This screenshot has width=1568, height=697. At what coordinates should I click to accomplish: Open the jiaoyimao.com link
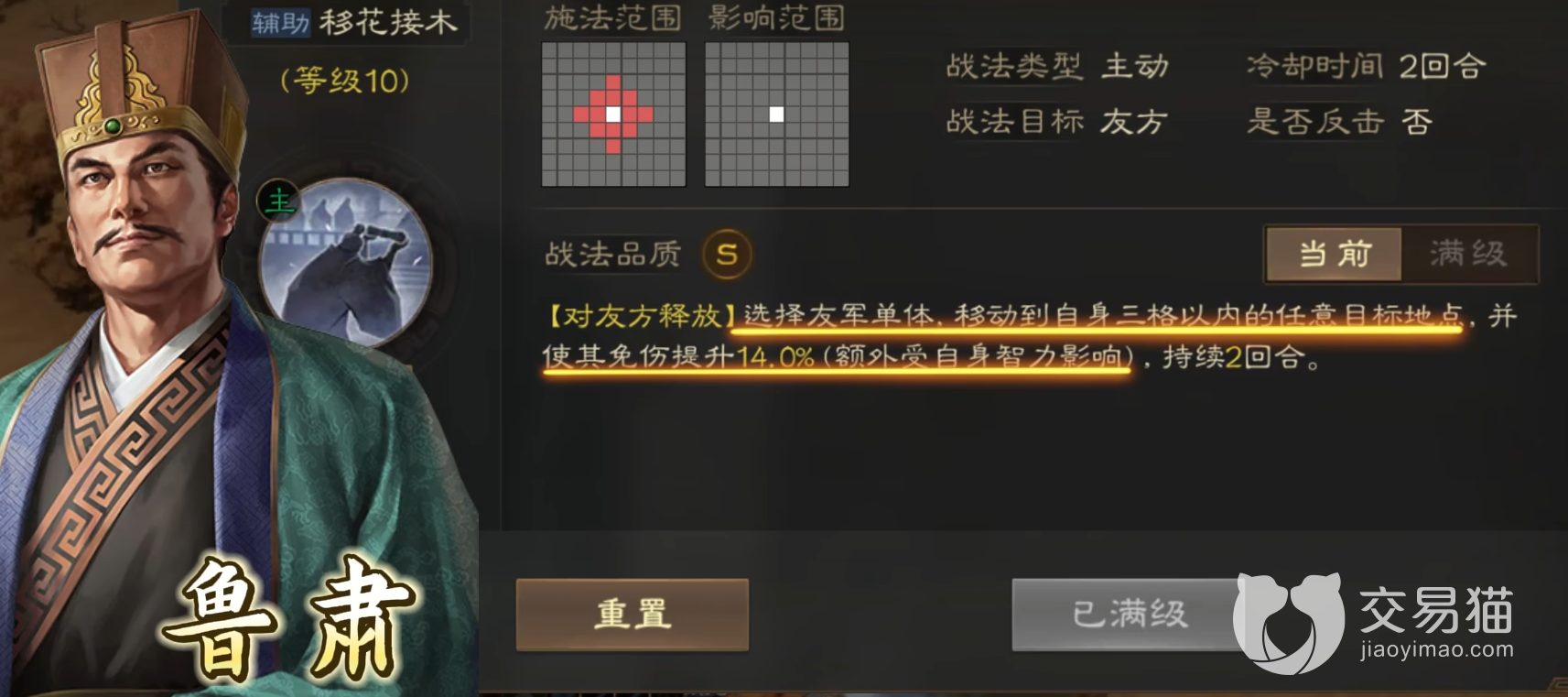[x=1437, y=650]
